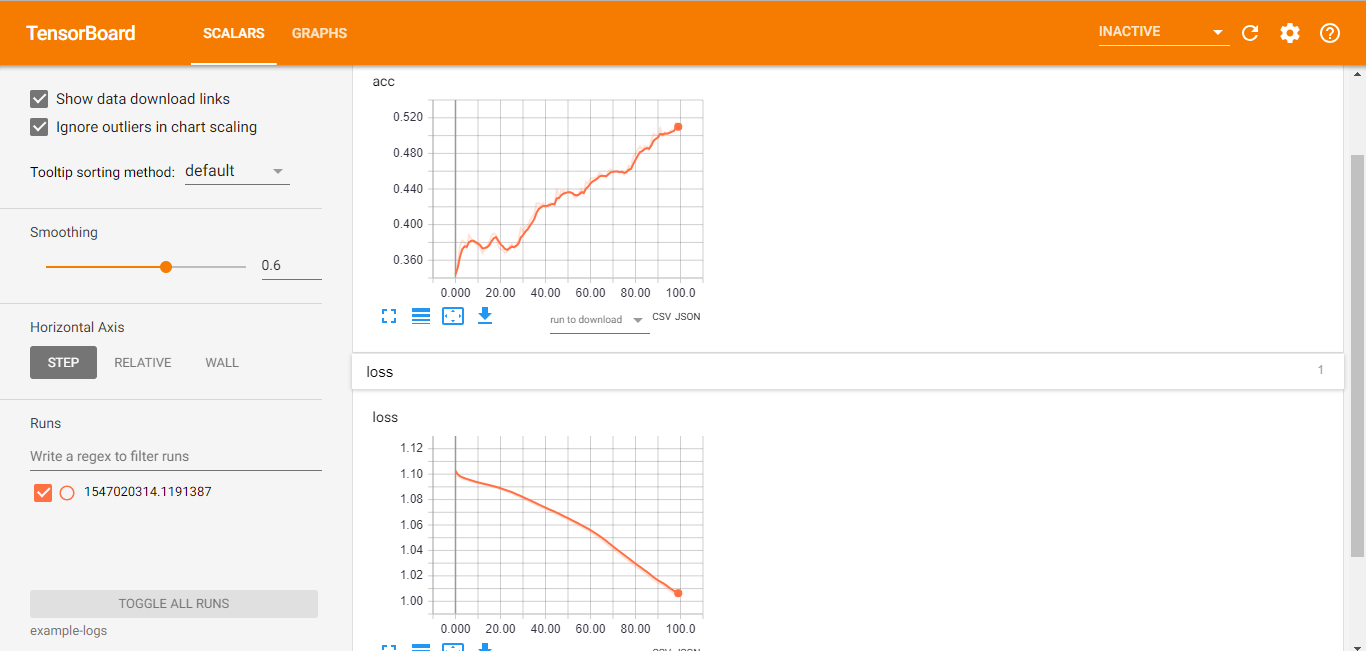
Task: Open the help question mark icon
Action: pyautogui.click(x=1330, y=33)
